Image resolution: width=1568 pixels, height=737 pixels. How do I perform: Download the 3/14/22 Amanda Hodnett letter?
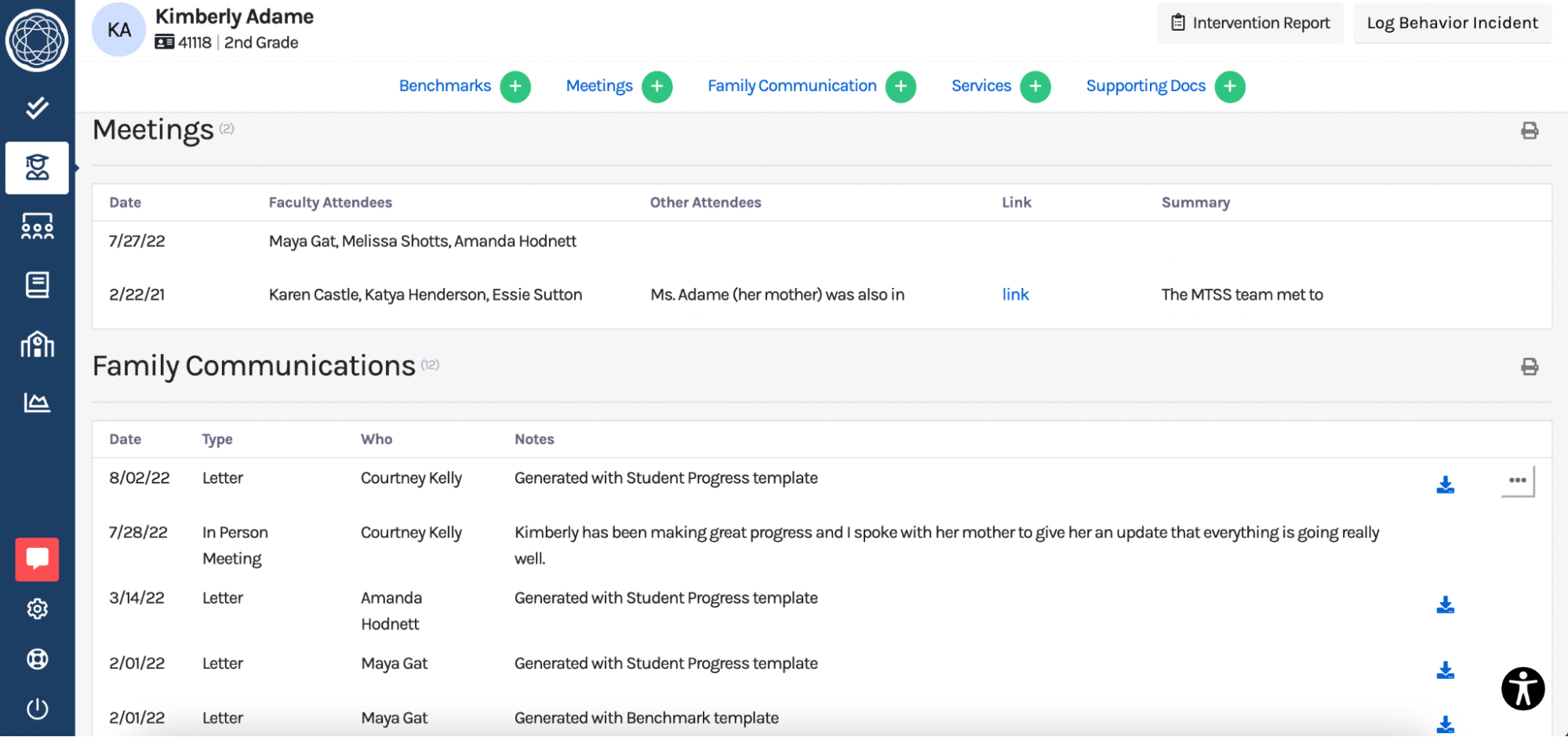click(x=1445, y=604)
